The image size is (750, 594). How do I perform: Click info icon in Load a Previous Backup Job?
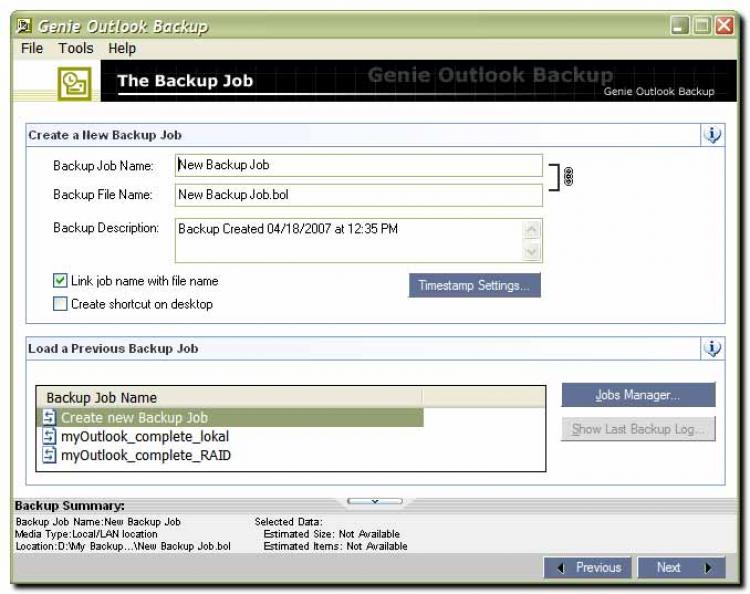click(x=712, y=348)
